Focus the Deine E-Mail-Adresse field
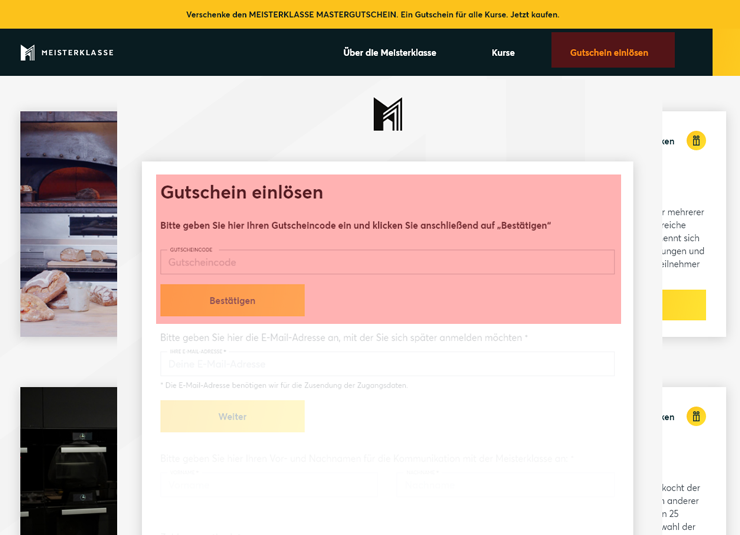Screen dimensions: 740x535 pyautogui.click(x=387, y=364)
